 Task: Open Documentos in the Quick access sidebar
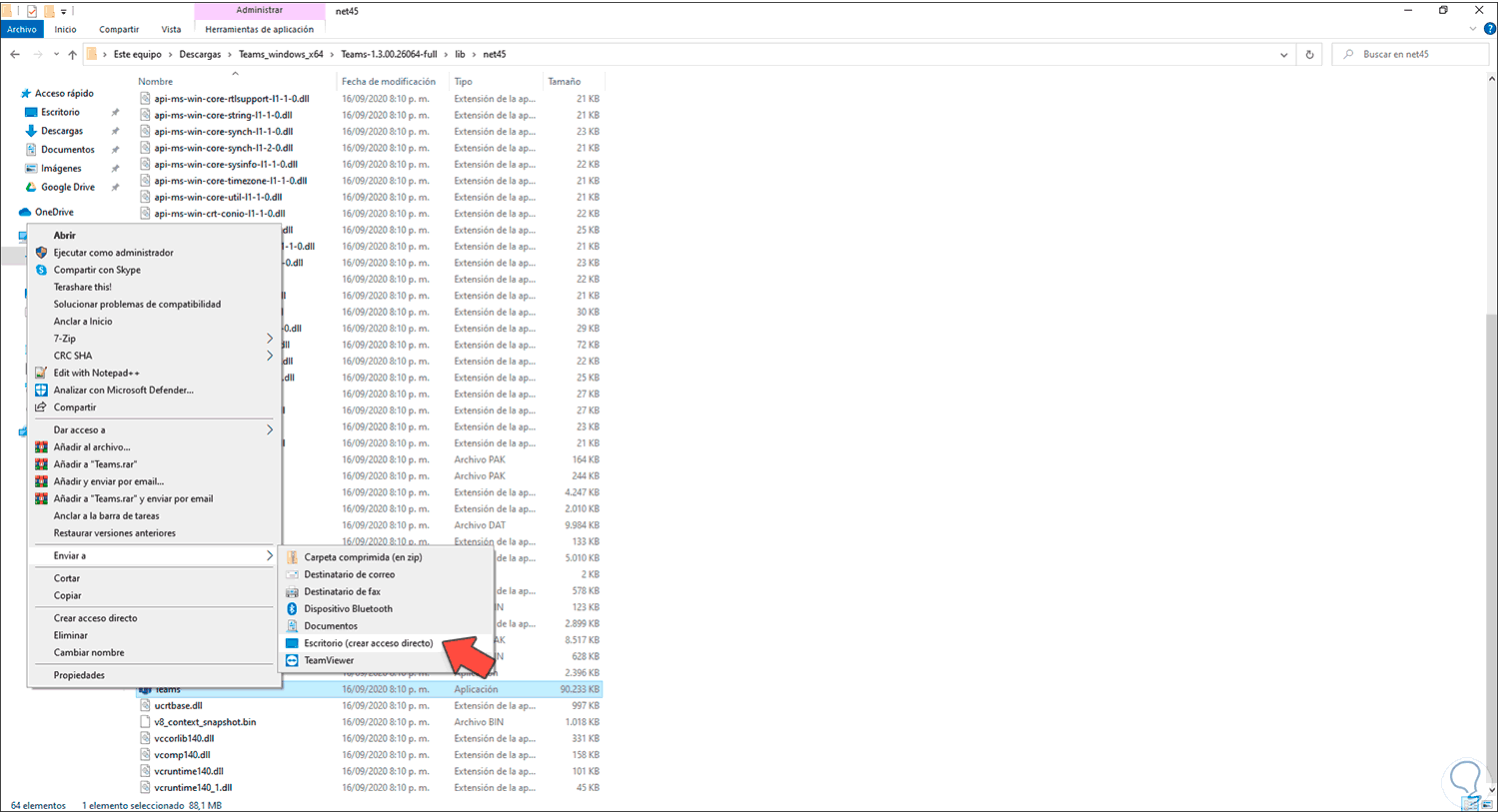(68, 150)
